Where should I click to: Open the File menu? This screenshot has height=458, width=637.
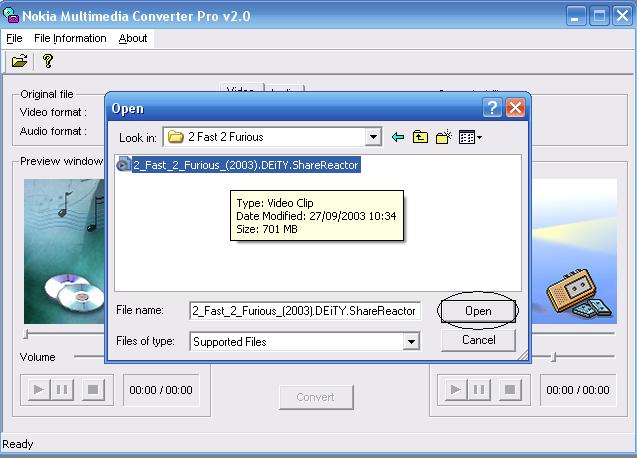pyautogui.click(x=14, y=38)
